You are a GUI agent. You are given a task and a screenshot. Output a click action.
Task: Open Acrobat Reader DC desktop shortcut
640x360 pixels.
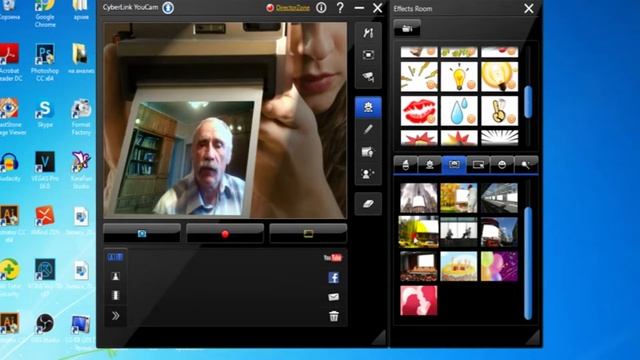point(10,62)
